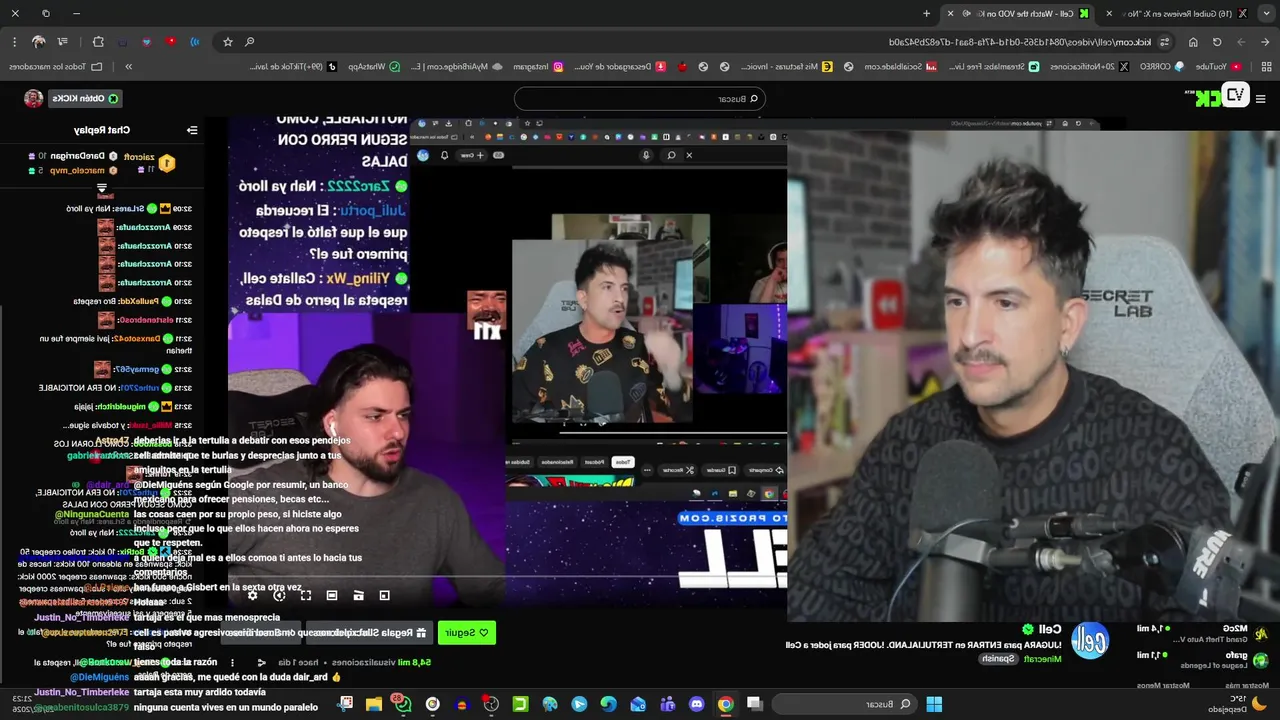This screenshot has width=1280, height=720.
Task: Open the Chrome media control icon
Action: 62,42
